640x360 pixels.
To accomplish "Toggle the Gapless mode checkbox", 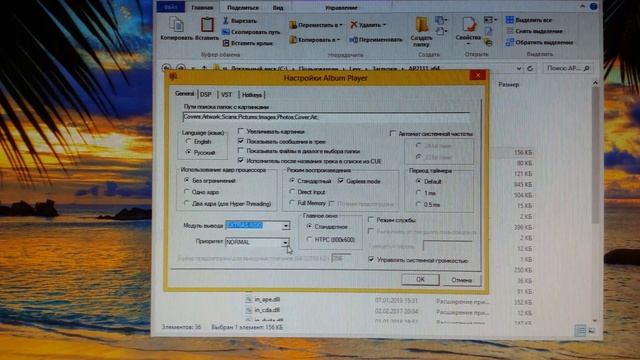I will coord(341,181).
